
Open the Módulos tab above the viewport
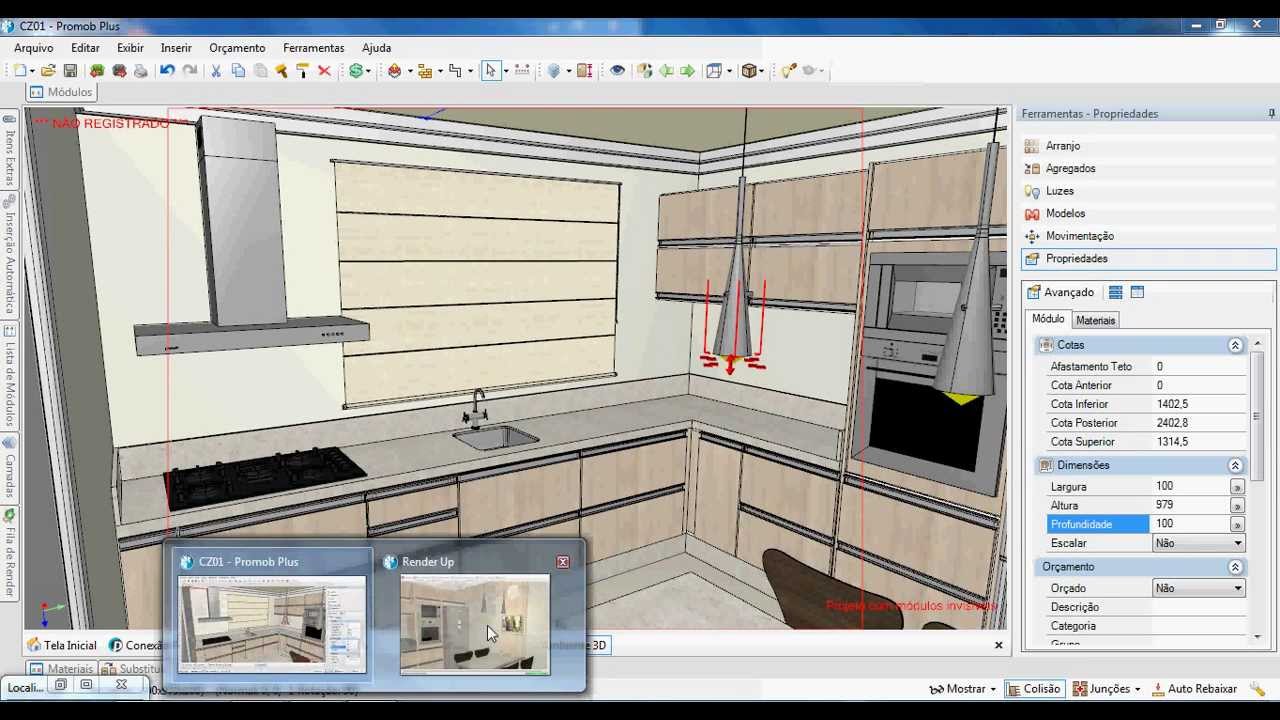click(61, 92)
